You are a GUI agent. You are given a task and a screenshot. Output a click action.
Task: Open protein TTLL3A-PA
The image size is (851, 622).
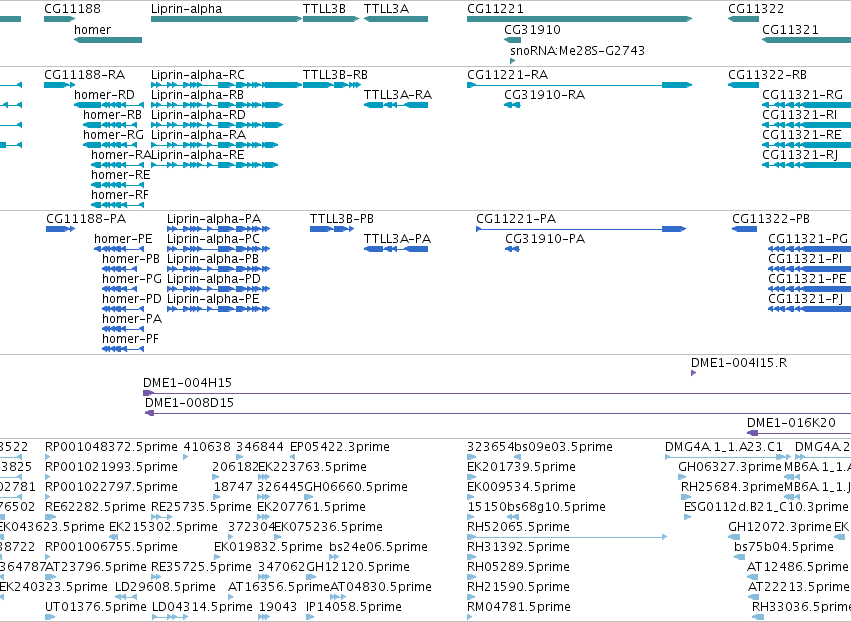click(x=397, y=239)
